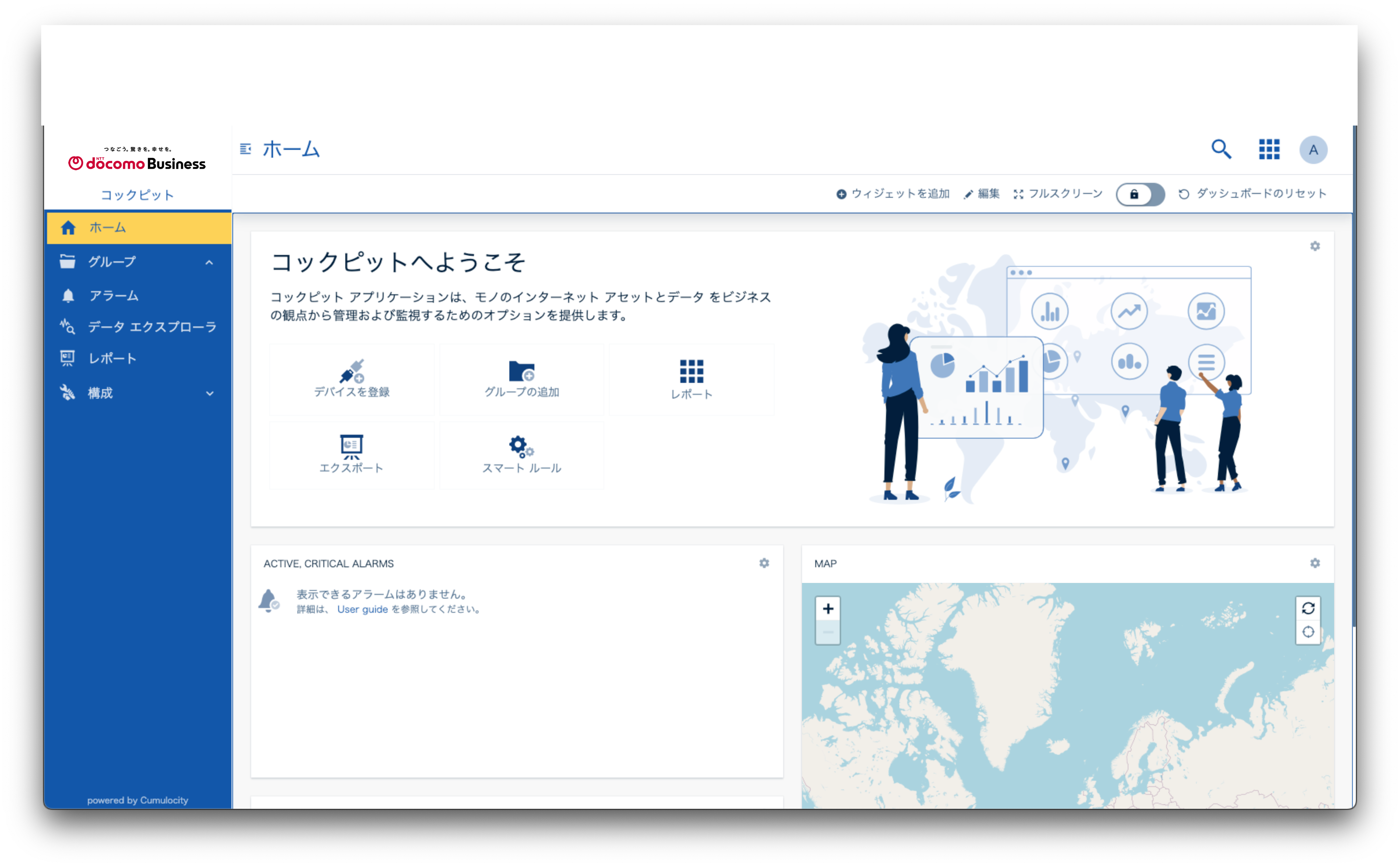Click the map center location icon
This screenshot has height=867, width=1400.
[1308, 632]
